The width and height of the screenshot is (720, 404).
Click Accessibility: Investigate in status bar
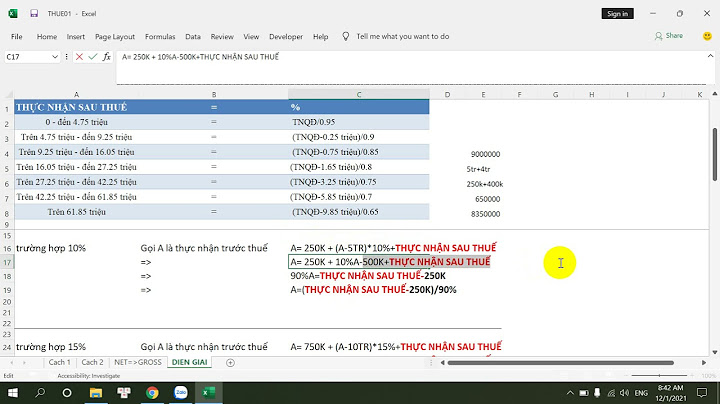[x=89, y=376]
